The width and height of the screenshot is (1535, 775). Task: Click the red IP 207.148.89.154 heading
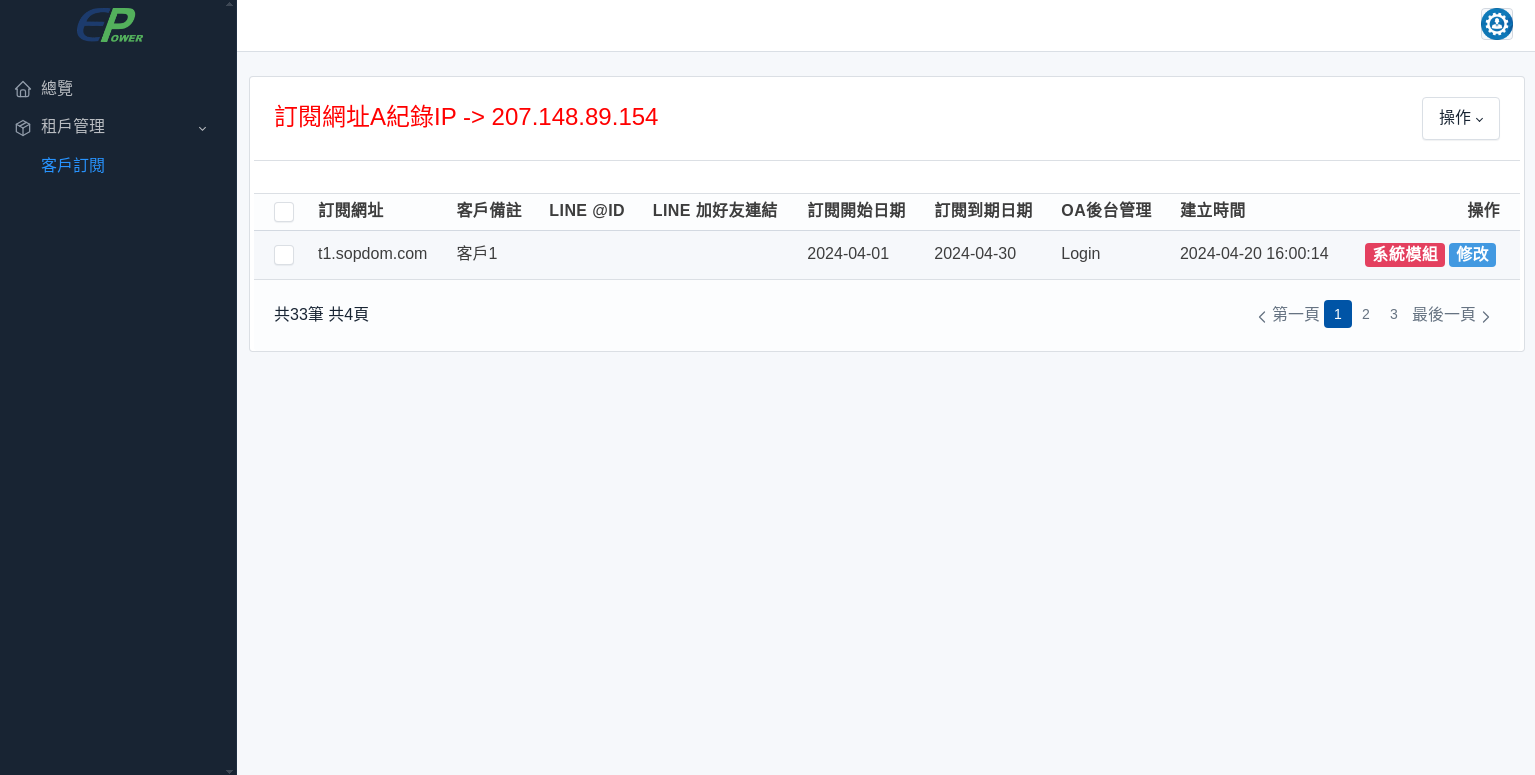click(x=466, y=117)
